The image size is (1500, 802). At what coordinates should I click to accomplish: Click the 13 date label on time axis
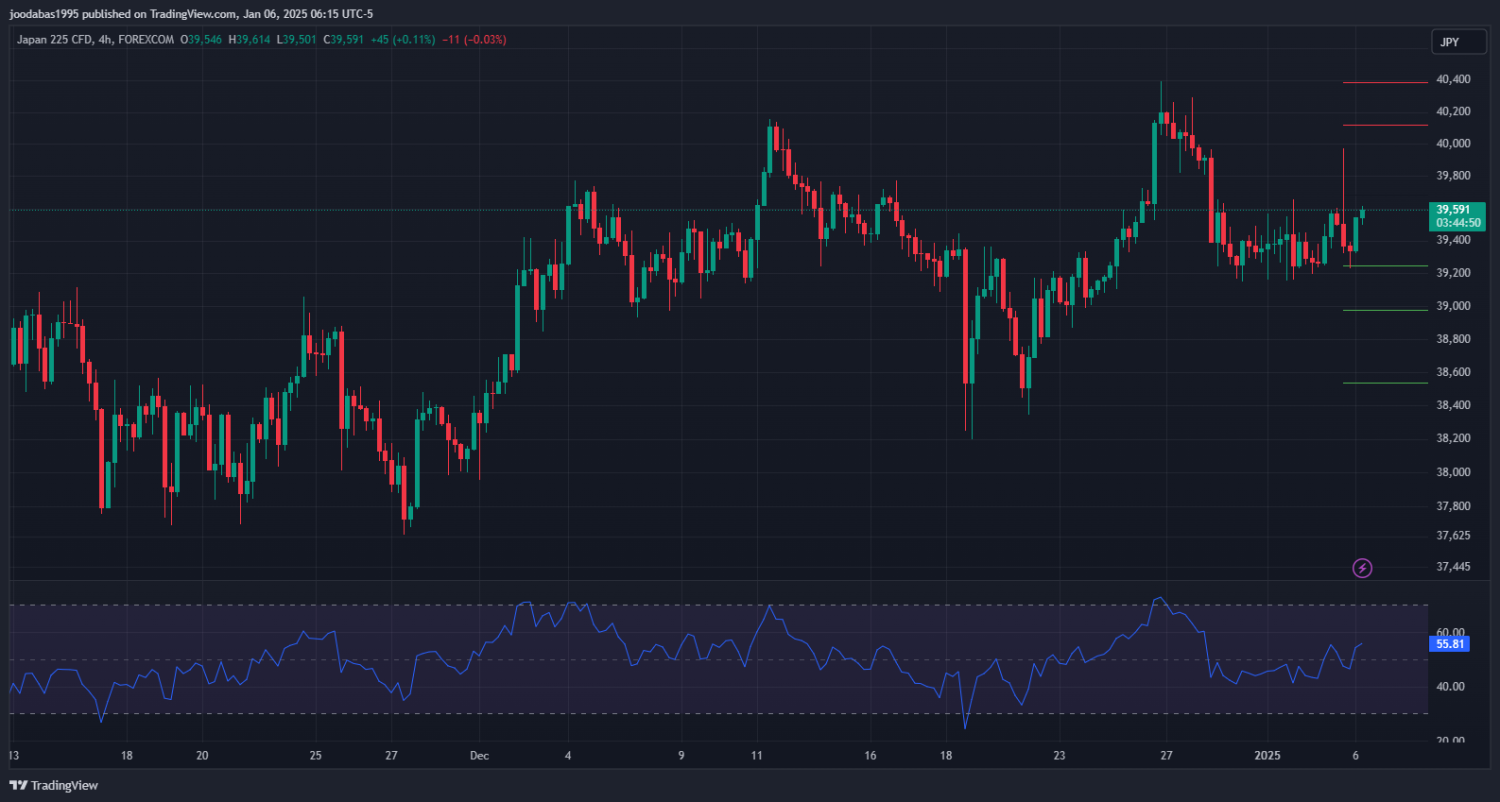13,755
